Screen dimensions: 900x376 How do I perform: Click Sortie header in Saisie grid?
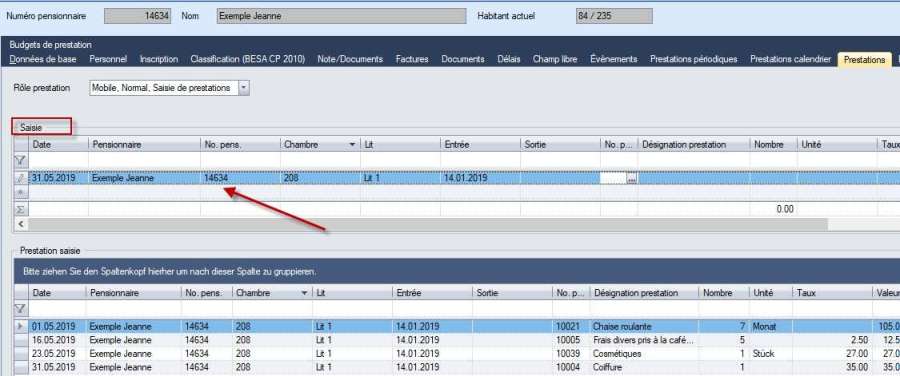pyautogui.click(x=560, y=145)
